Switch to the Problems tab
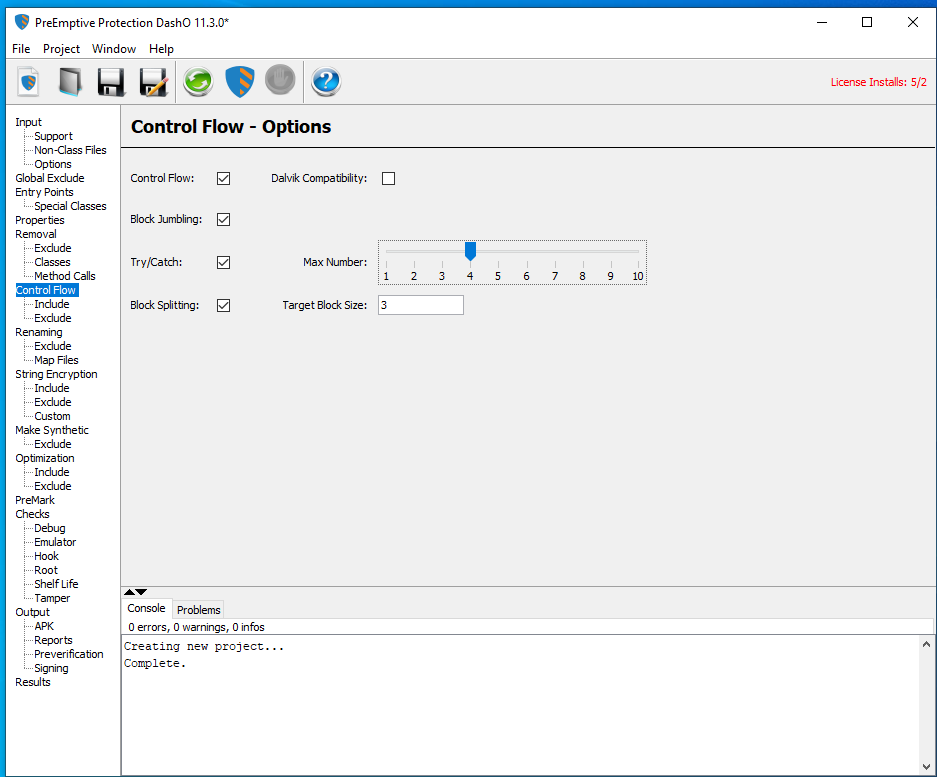Image resolution: width=937 pixels, height=777 pixels. pos(198,610)
